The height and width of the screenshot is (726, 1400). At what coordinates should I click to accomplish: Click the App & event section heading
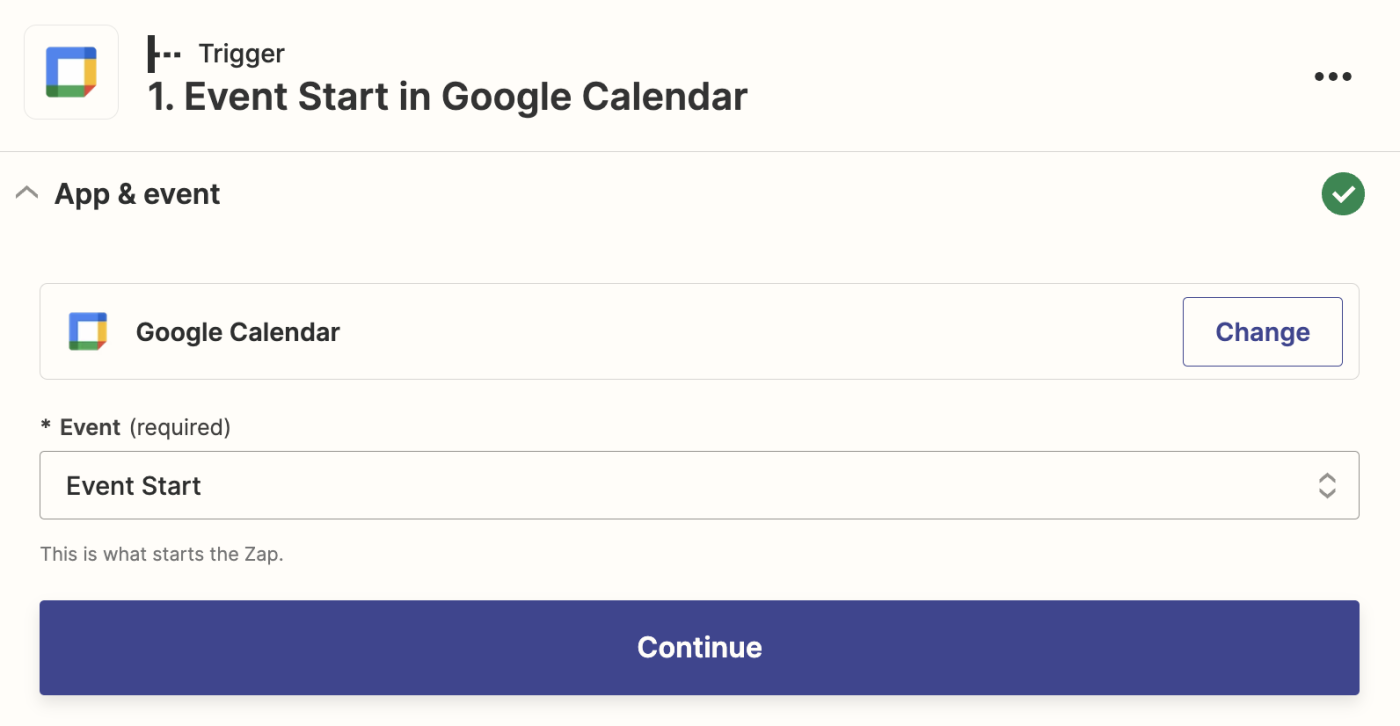coord(137,194)
